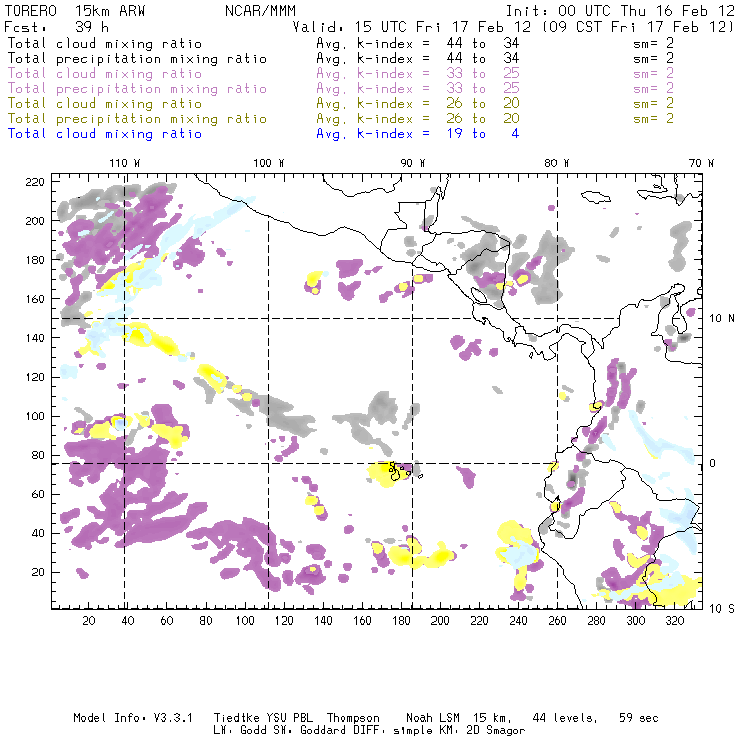This screenshot has width=740, height=740.
Task: Click the '220' tick on the vertical axis
Action: [x=35, y=182]
